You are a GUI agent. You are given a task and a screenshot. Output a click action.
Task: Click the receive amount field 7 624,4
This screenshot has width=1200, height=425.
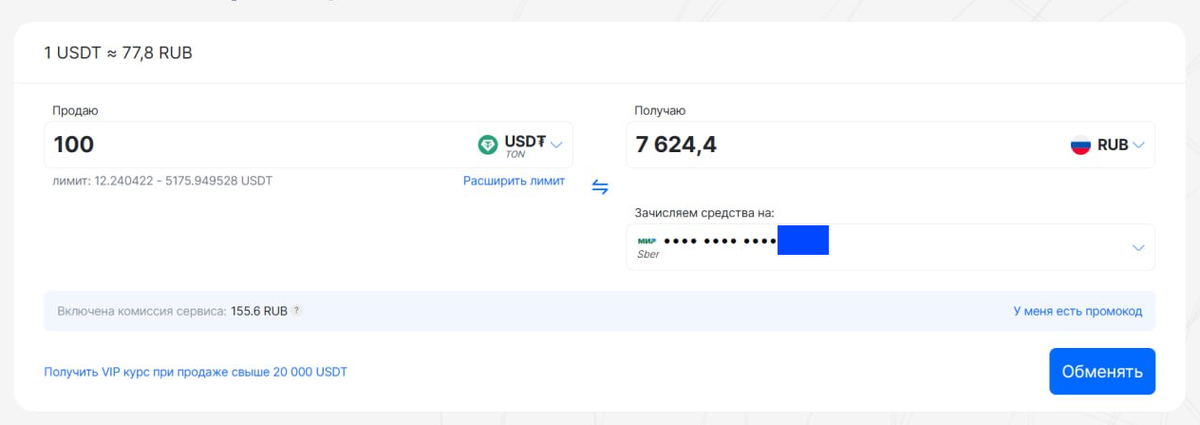coord(840,145)
